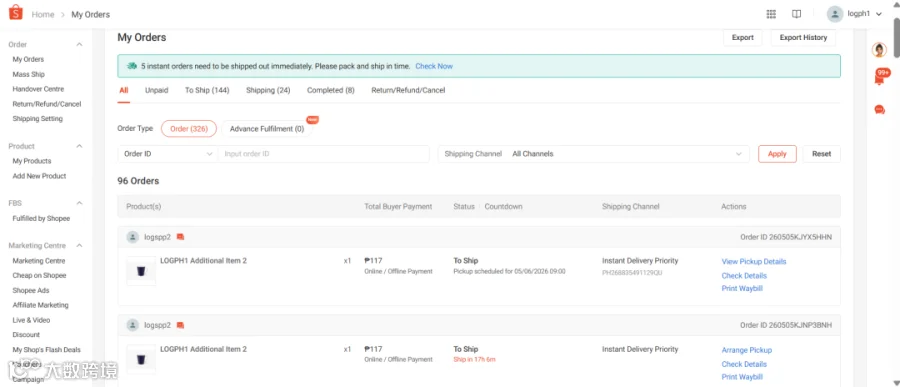Open Cheap on Shopee in sidebar
The height and width of the screenshot is (387, 900).
pyautogui.click(x=40, y=276)
